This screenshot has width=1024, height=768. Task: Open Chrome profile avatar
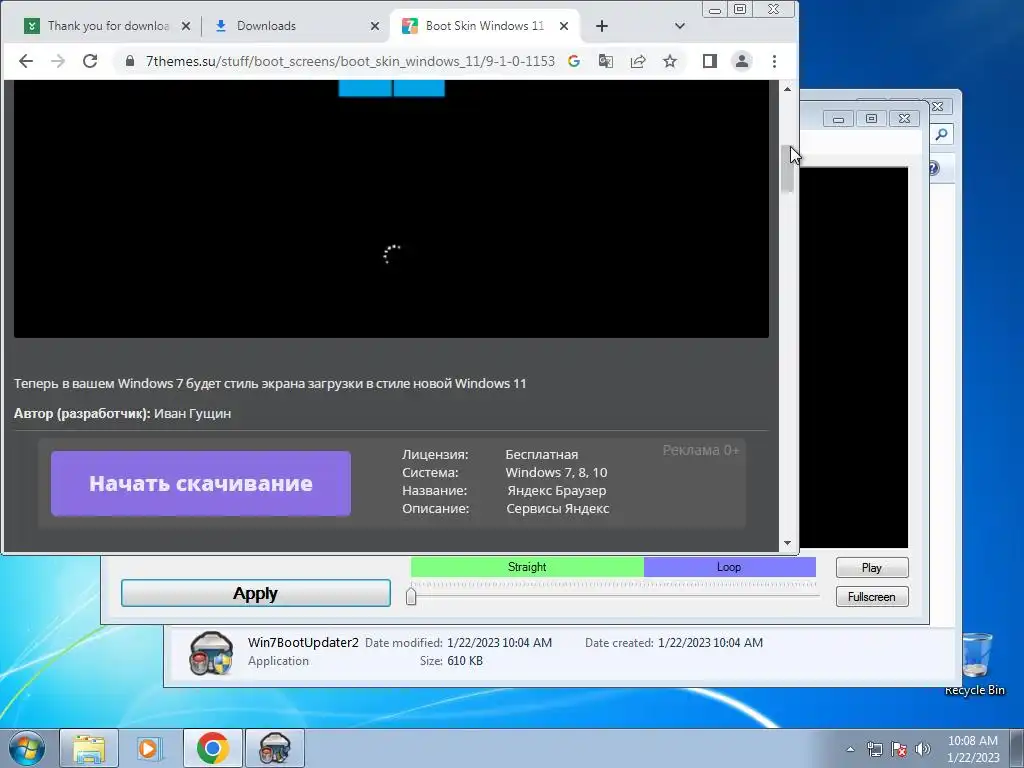742,61
